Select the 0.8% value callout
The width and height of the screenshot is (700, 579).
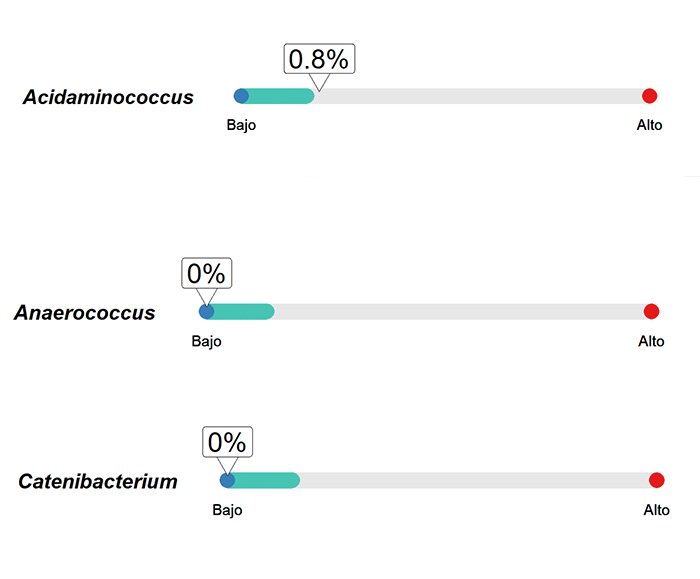click(319, 59)
